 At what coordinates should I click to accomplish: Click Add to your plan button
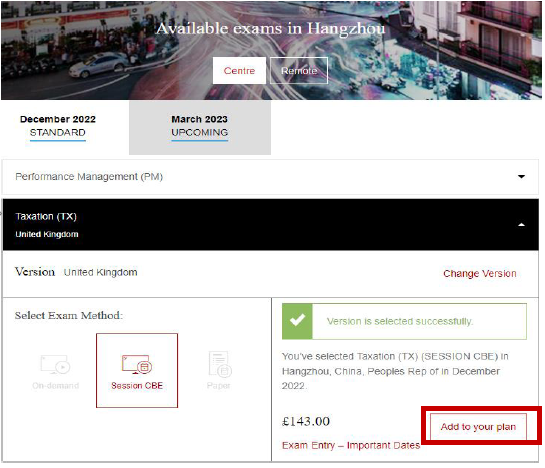[x=478, y=427]
